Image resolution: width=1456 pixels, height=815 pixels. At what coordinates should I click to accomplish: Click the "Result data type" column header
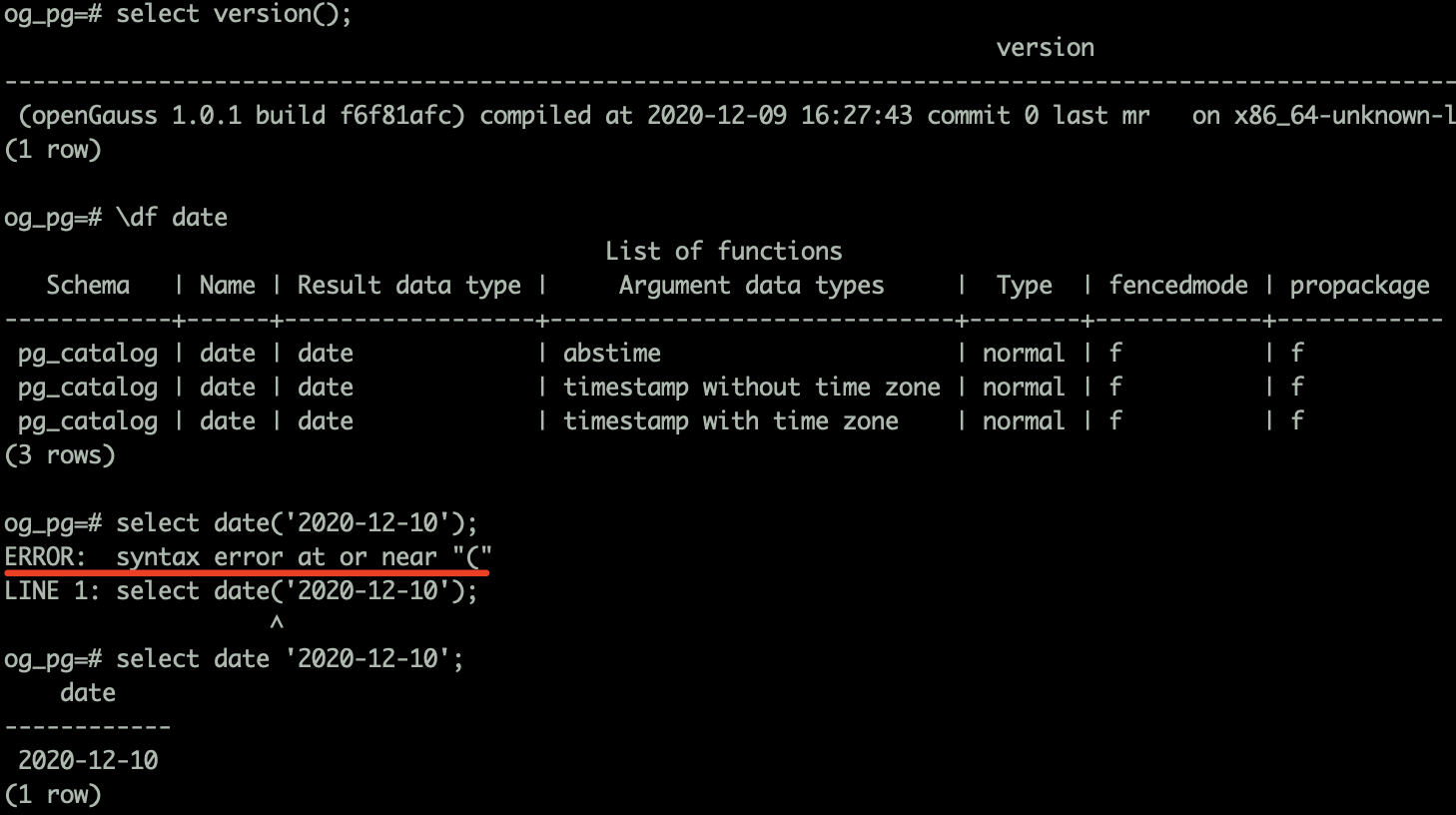click(408, 286)
